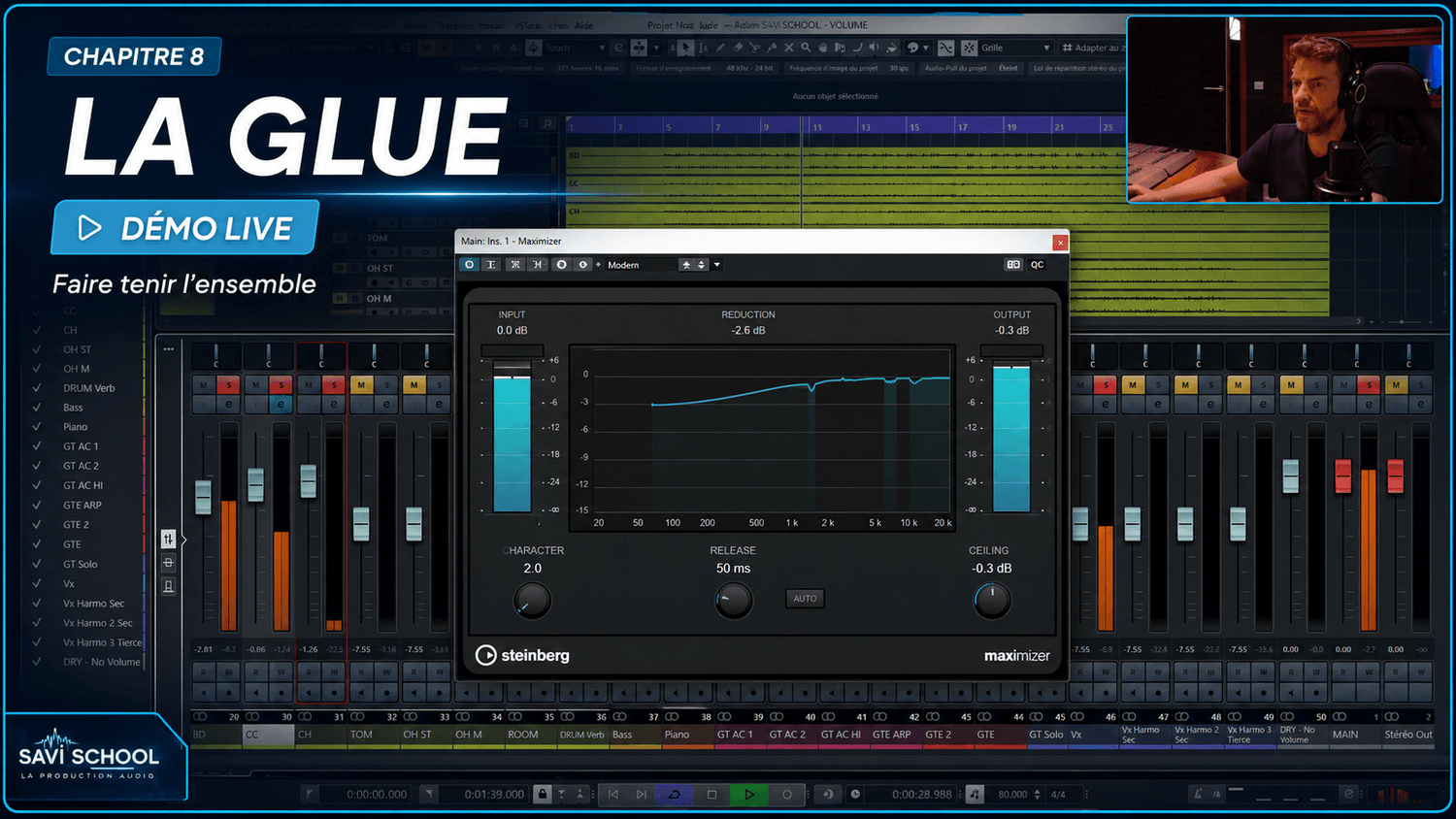Image resolution: width=1456 pixels, height=819 pixels.
Task: Solo the CC mixer channel
Action: click(x=281, y=385)
